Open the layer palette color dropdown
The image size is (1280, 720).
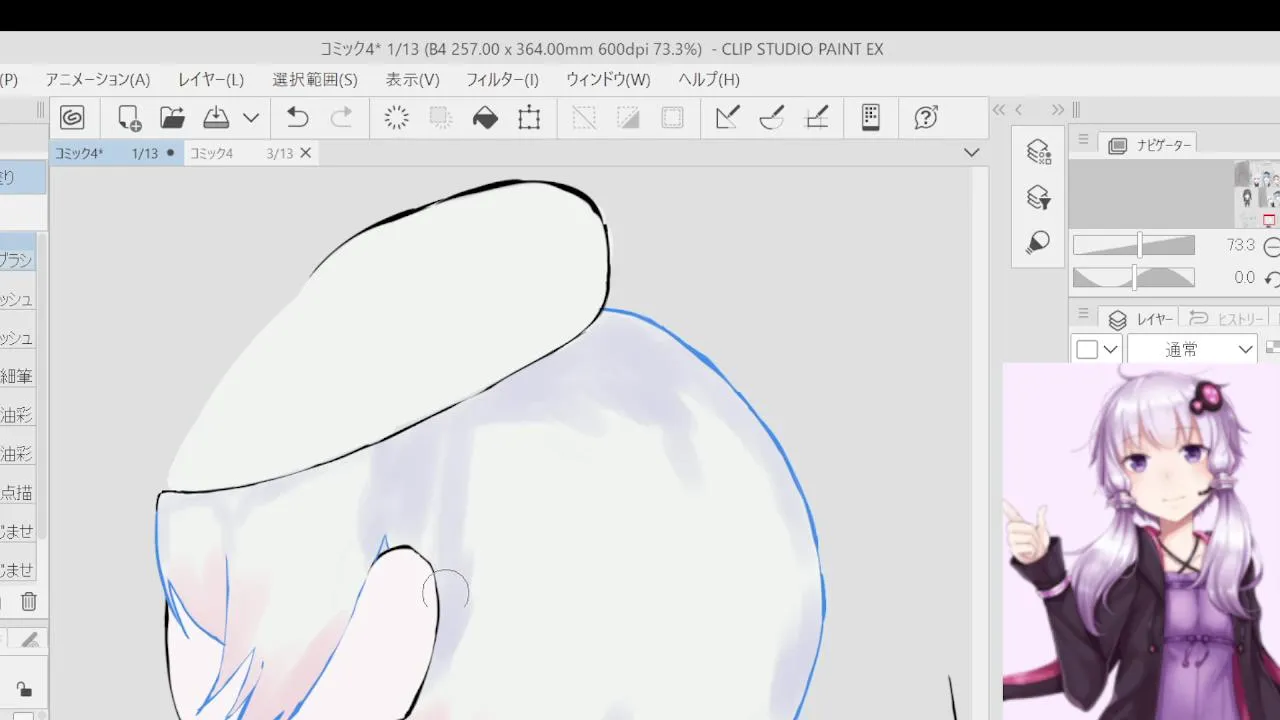coord(1097,349)
